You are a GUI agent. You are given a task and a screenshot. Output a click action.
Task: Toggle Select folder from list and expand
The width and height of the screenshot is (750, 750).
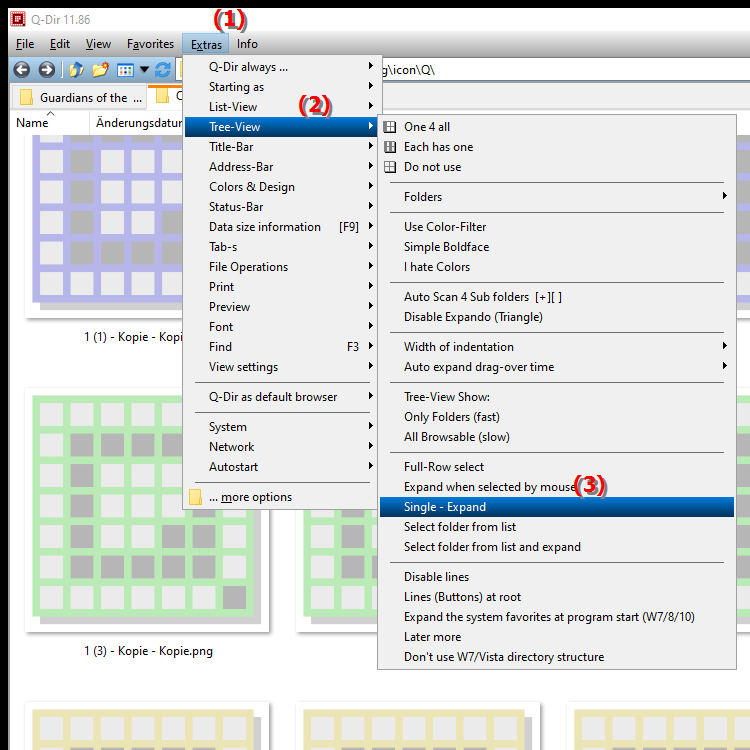[x=557, y=547]
